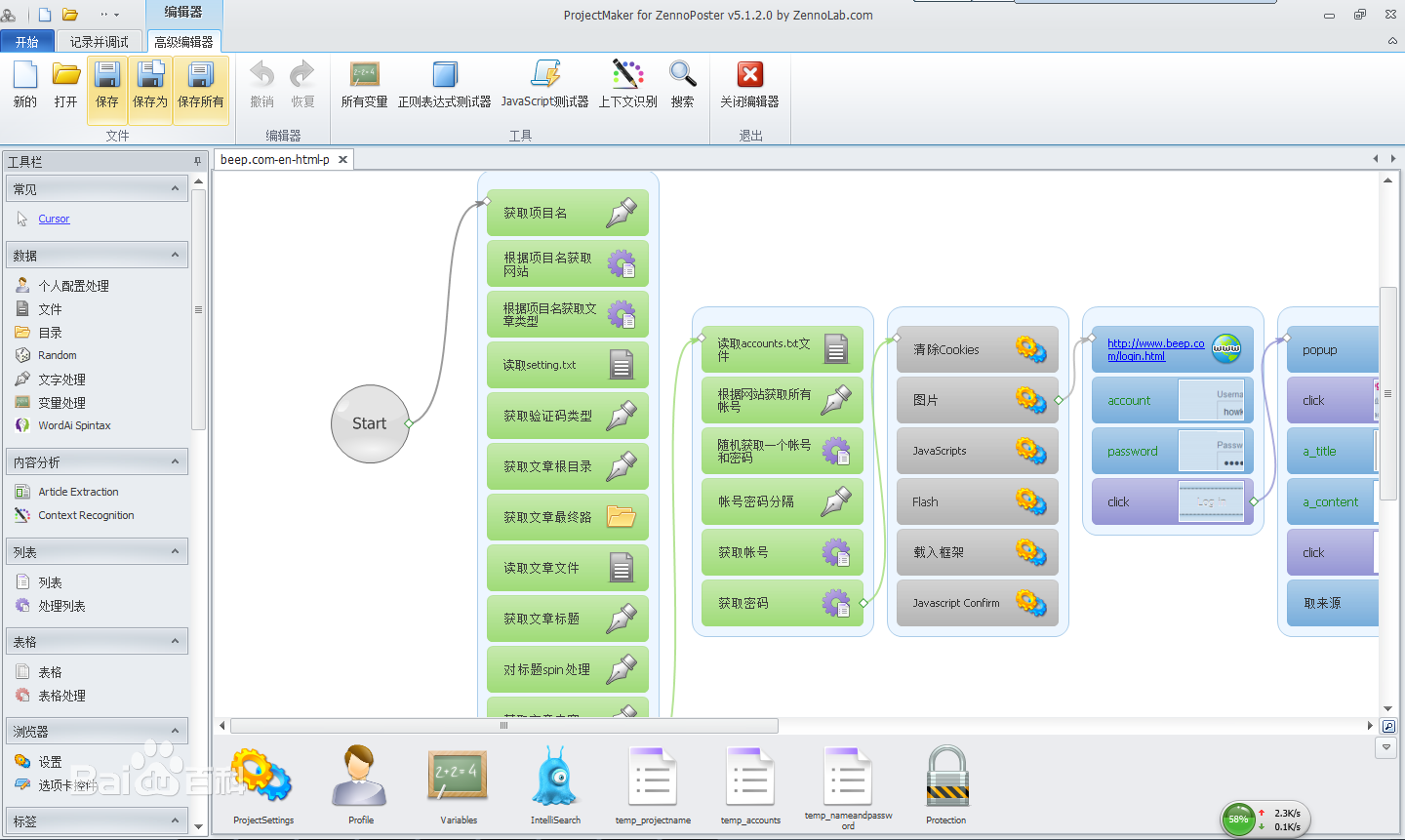The image size is (1405, 840).
Task: Close the beep.com-en-html-p document tab
Action: pos(342,160)
